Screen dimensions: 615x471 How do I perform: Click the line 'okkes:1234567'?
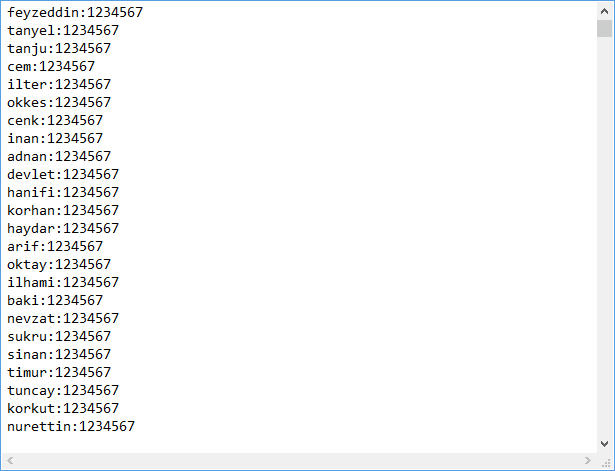(x=59, y=103)
